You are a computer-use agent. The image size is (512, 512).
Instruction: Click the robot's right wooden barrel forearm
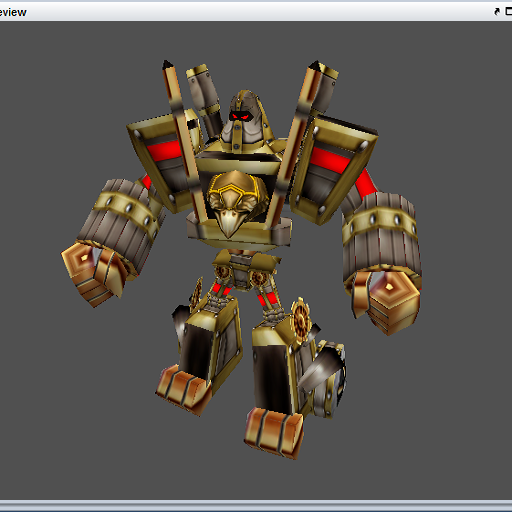pyautogui.click(x=381, y=233)
